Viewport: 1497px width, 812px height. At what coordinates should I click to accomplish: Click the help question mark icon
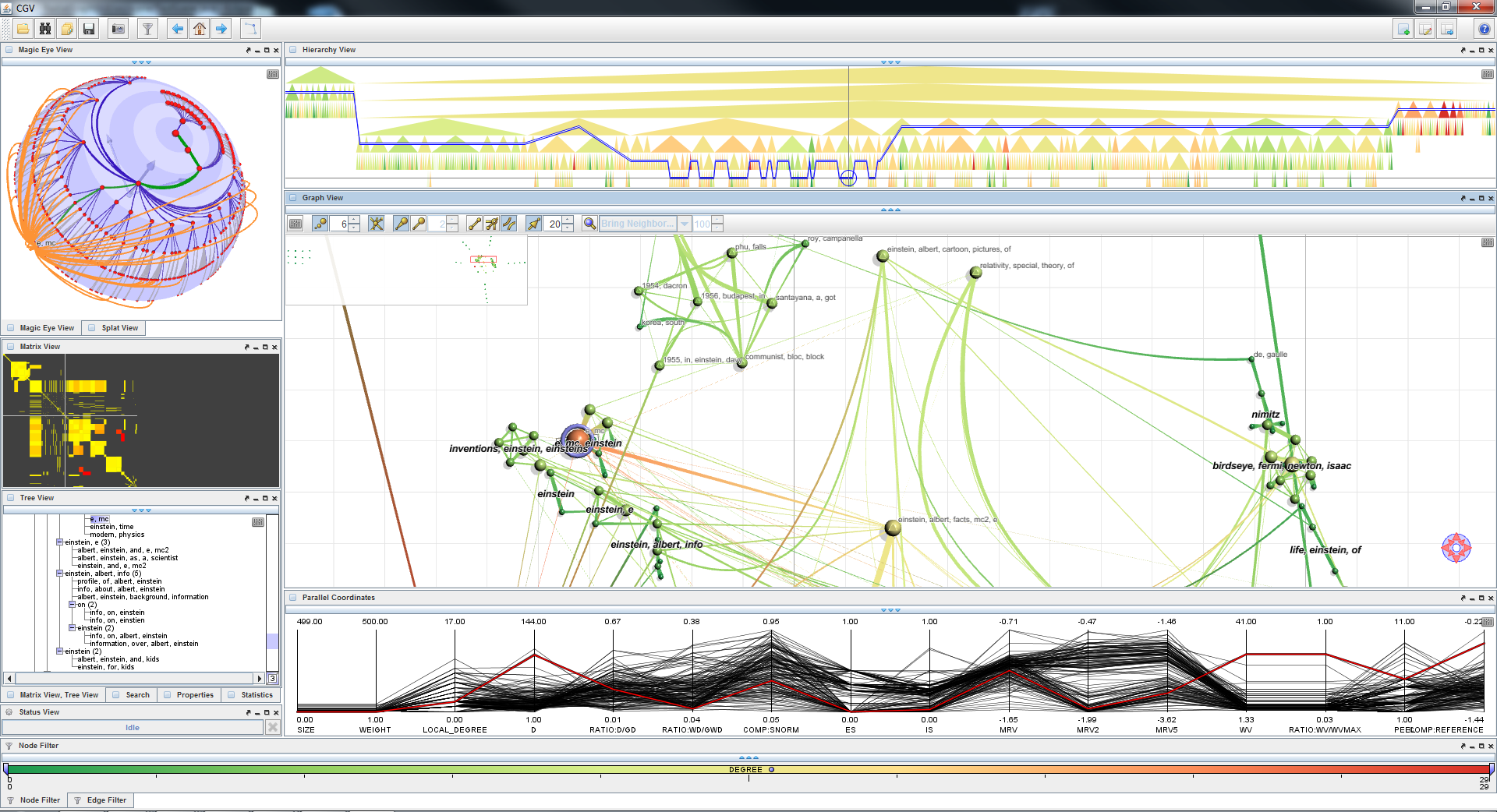(1485, 29)
